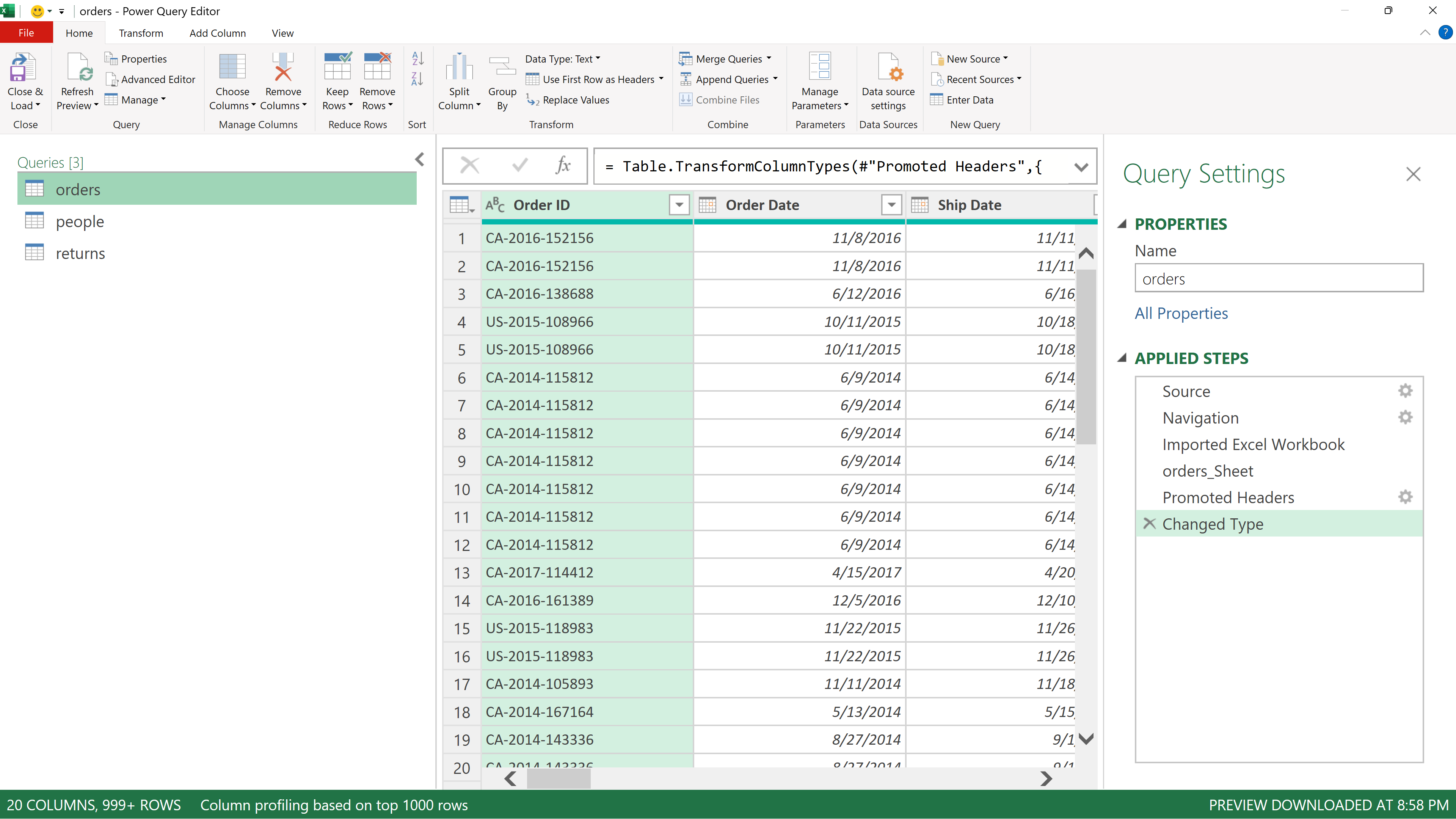Expand the formula bar chevron
Viewport: 1456px width, 819px height.
click(x=1081, y=167)
